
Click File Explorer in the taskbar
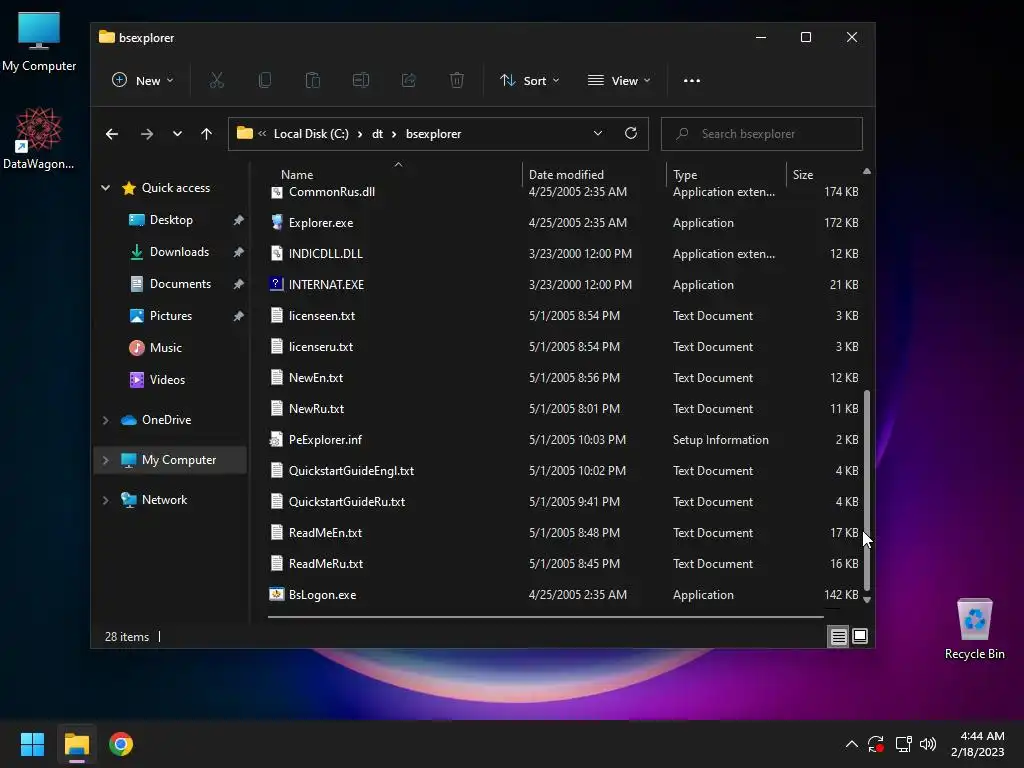pos(76,744)
